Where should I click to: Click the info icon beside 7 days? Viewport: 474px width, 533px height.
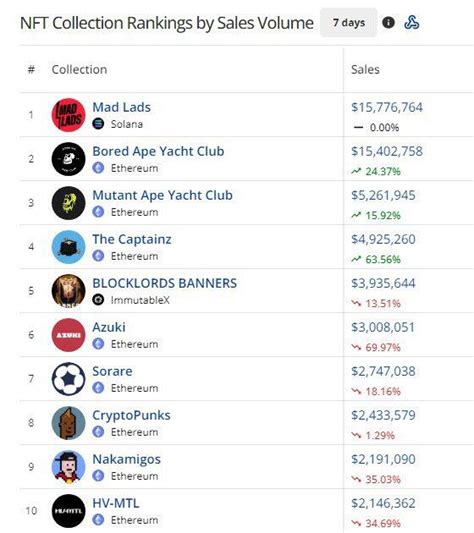(x=388, y=23)
